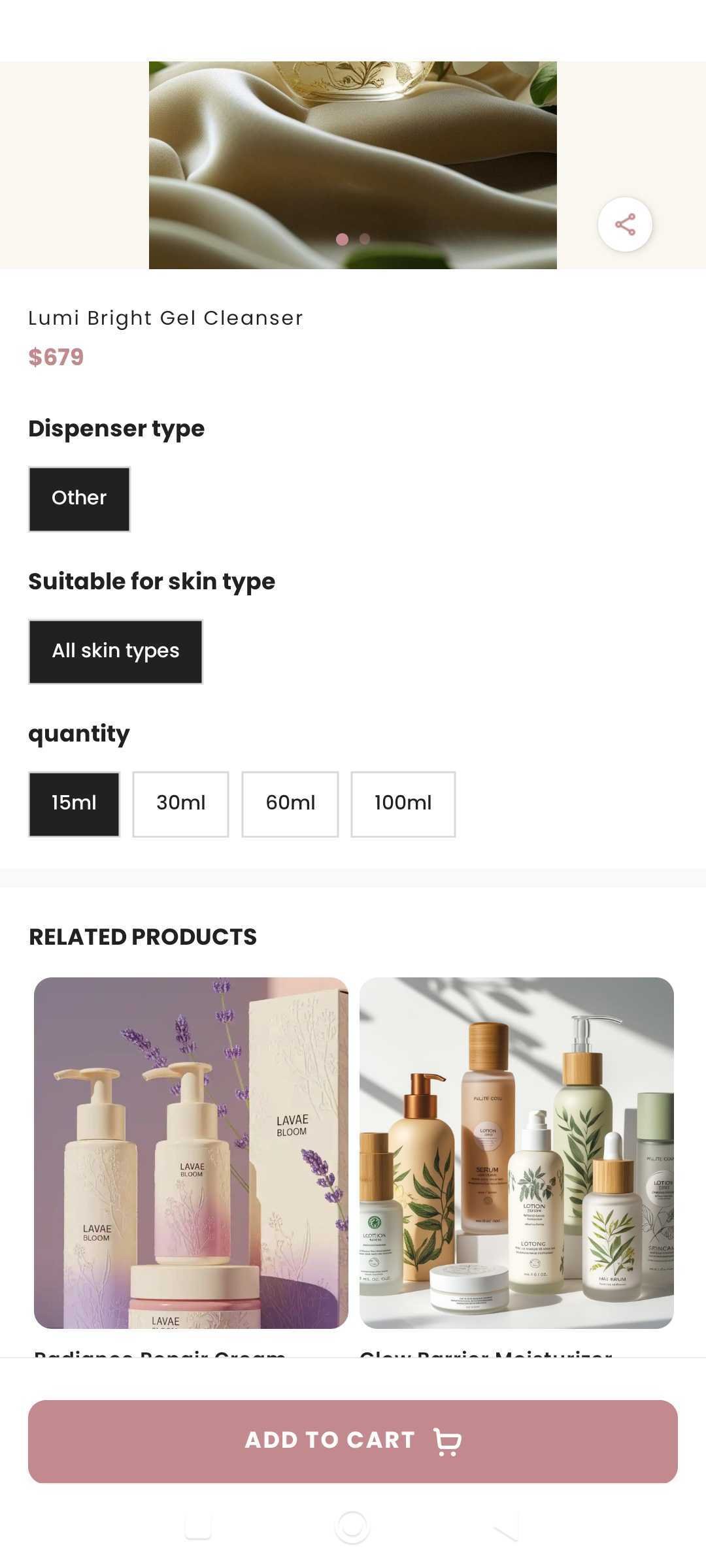Screen dimensions: 706x1568
Task: Choose the 60ml quantity option
Action: (x=290, y=804)
